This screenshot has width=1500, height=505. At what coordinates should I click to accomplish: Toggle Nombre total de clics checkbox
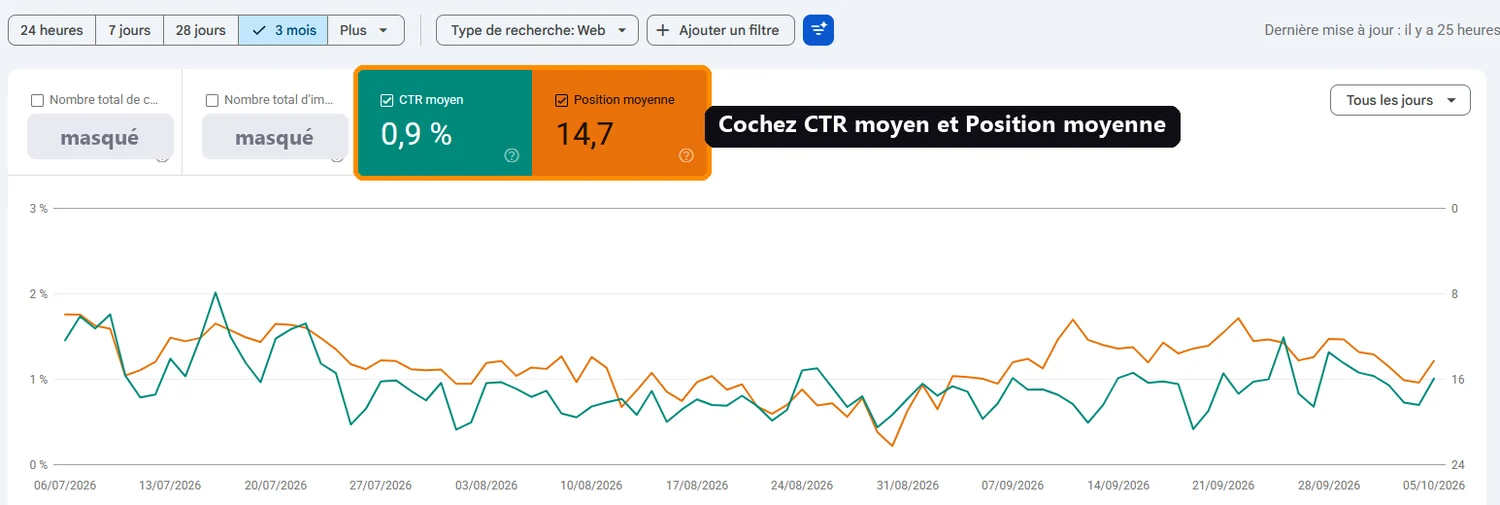point(37,100)
